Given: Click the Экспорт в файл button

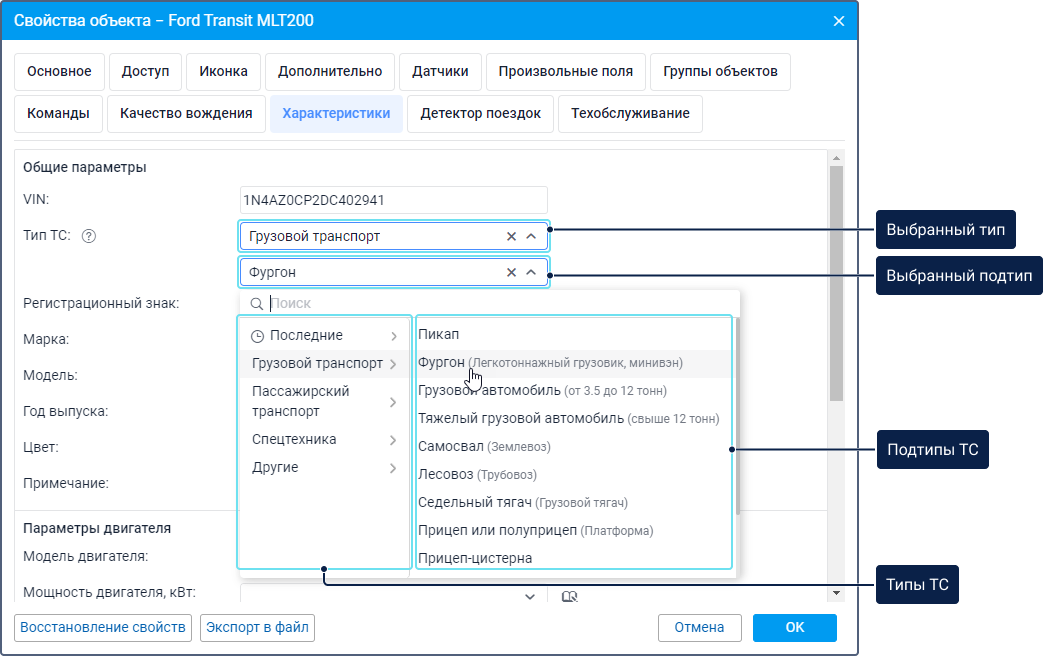Looking at the screenshot, I should click(257, 627).
